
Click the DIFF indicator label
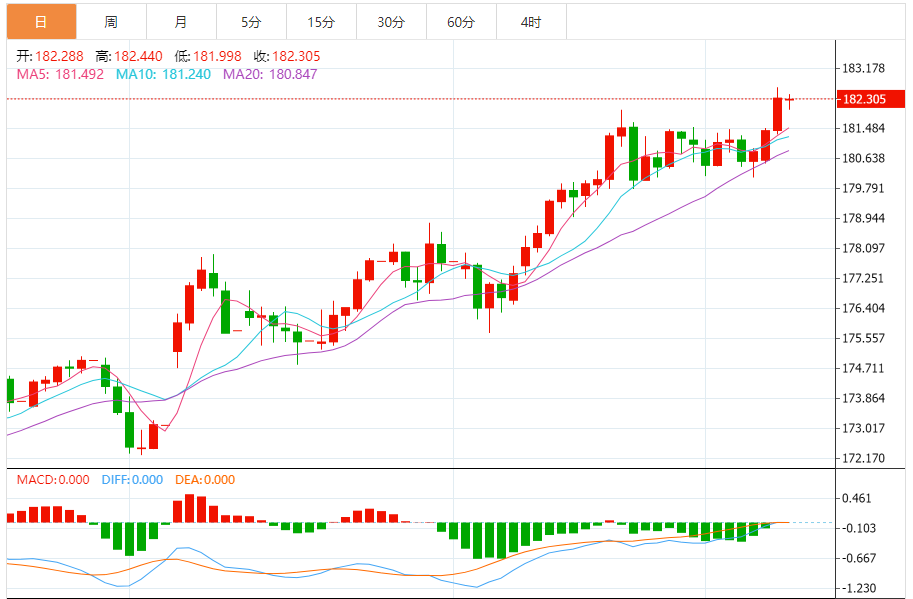132,480
